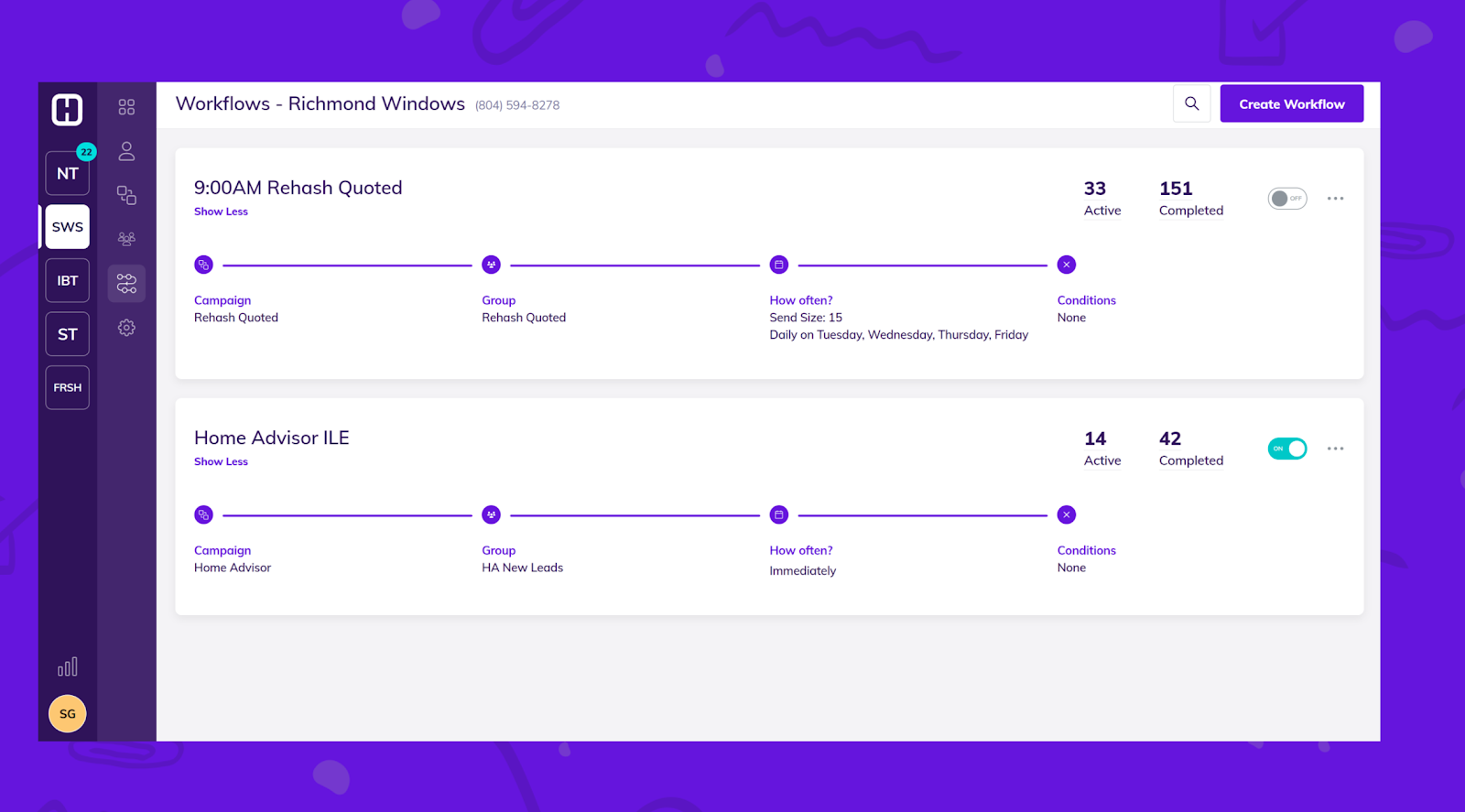This screenshot has height=812, width=1465.
Task: Click the Create Workflow button
Action: (1291, 103)
